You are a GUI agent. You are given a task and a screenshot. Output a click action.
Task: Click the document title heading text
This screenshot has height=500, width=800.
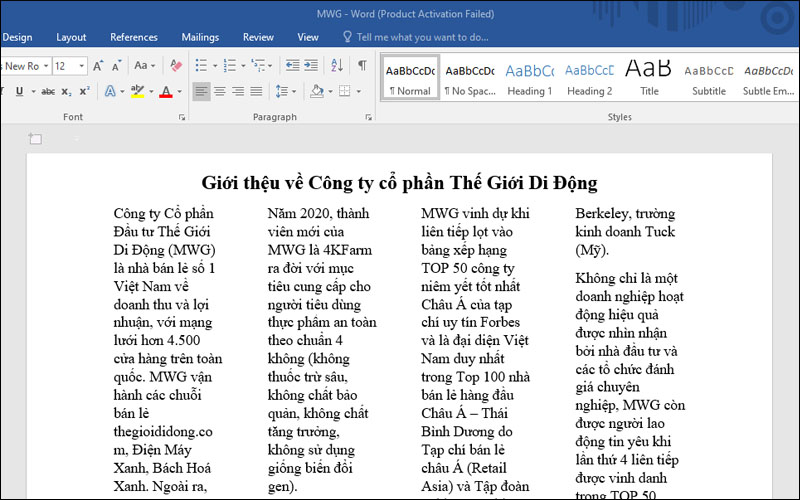pos(399,183)
